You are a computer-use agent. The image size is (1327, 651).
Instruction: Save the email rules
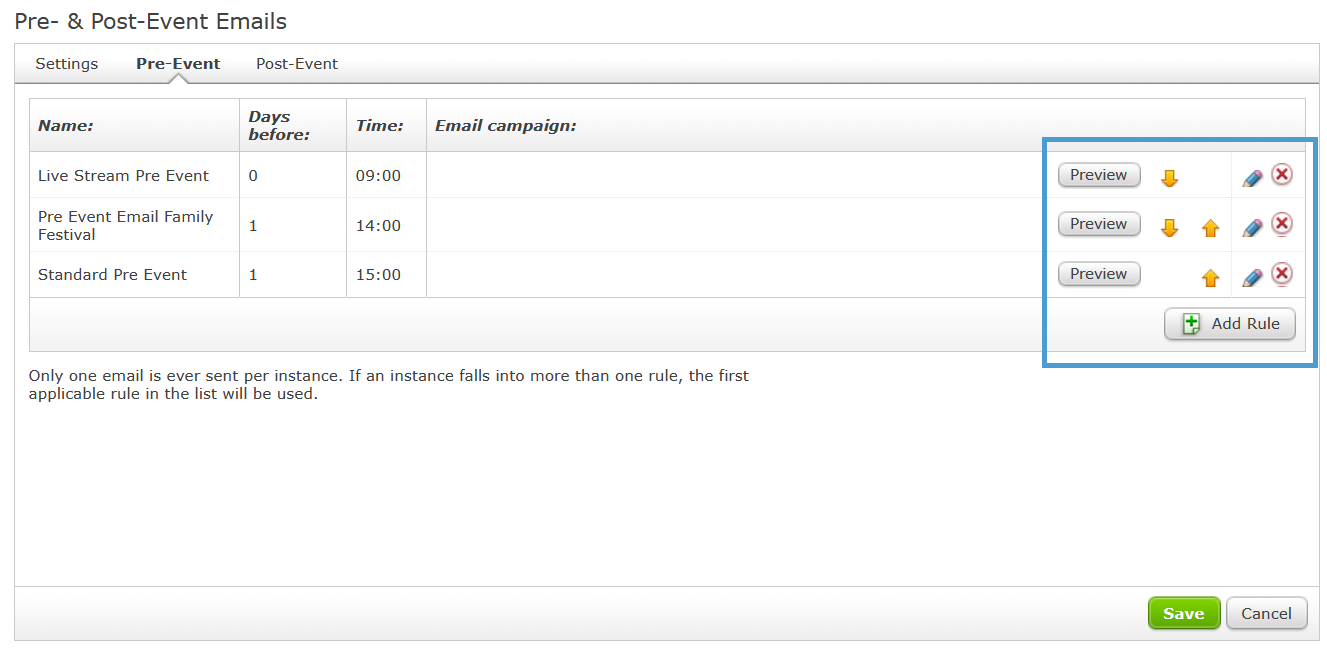click(1184, 613)
